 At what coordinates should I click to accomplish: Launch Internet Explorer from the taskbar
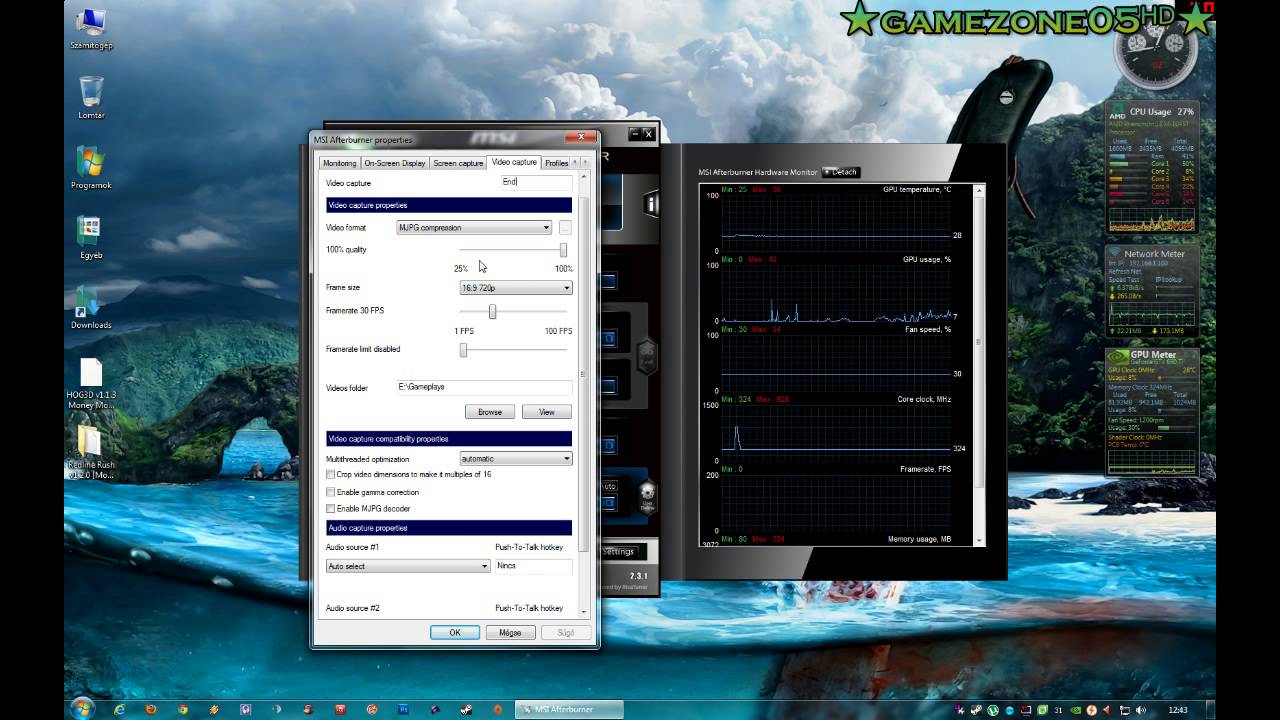[120, 709]
